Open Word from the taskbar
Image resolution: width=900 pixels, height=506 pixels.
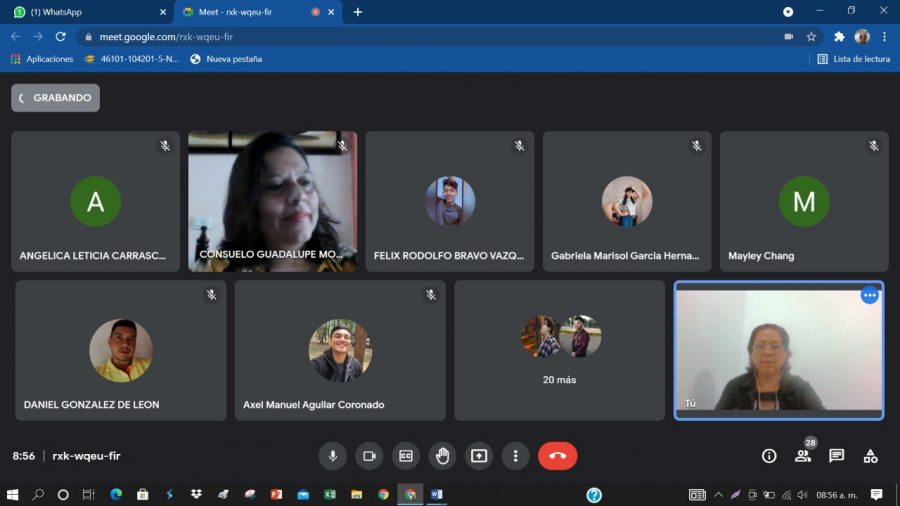pos(436,495)
